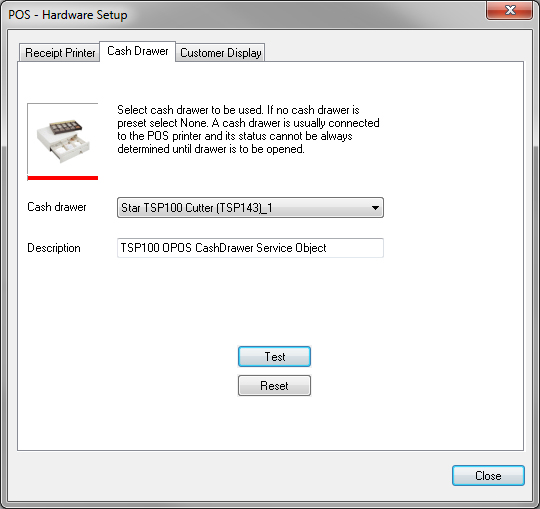Click the "Description" field label
The height and width of the screenshot is (509, 540).
[x=54, y=248]
